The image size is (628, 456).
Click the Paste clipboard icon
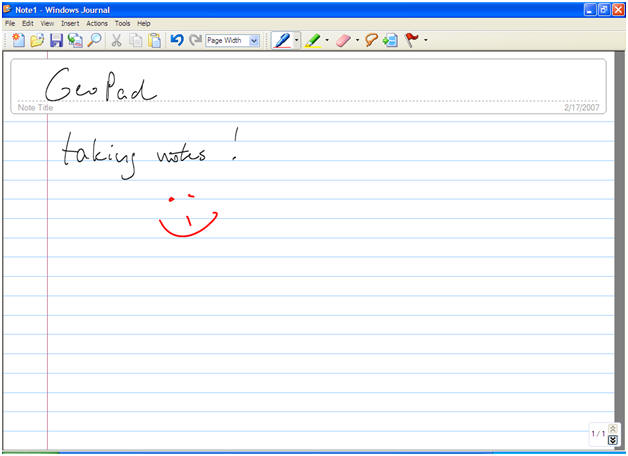tap(155, 41)
